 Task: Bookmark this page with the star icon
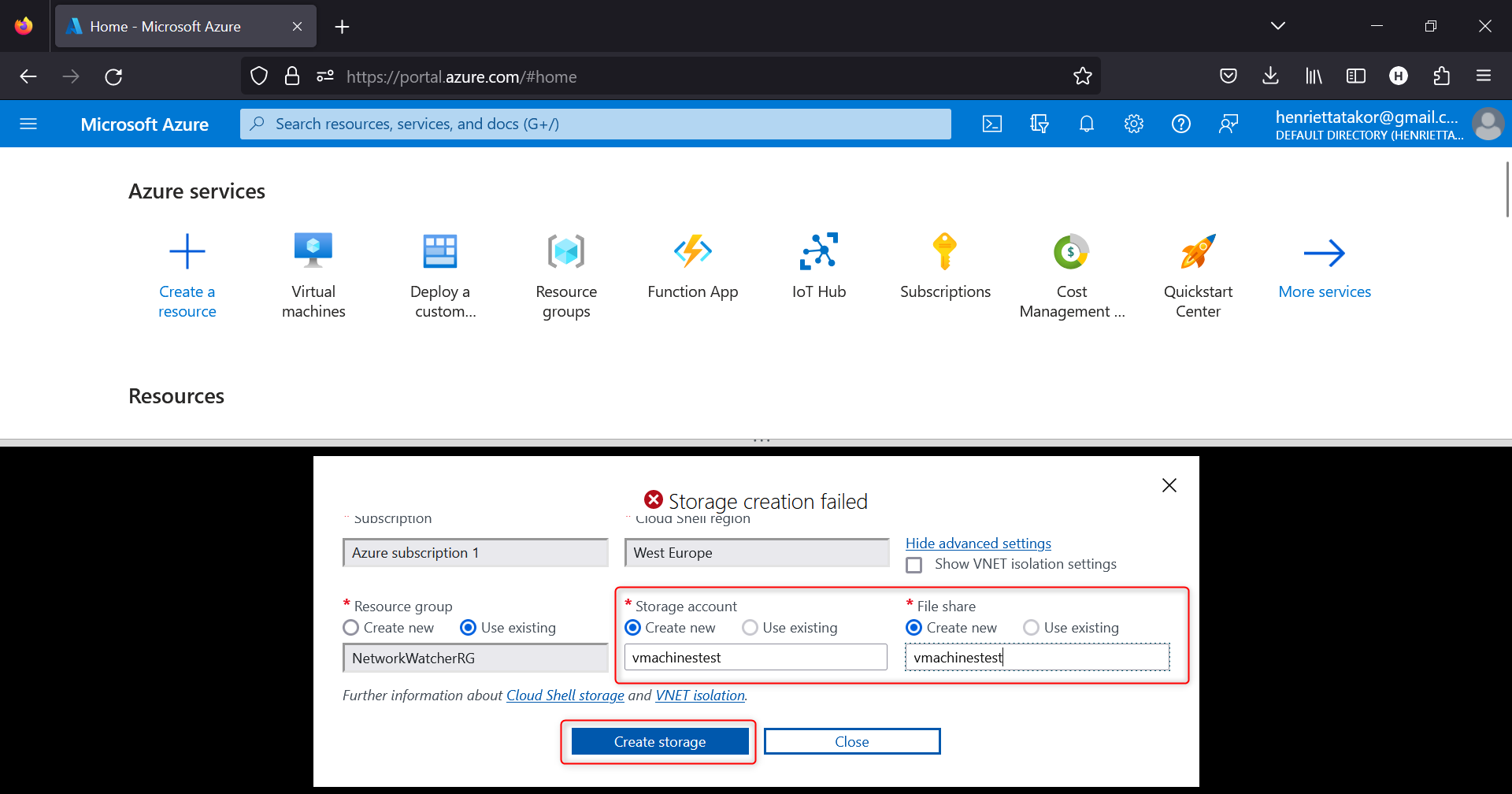[x=1083, y=76]
